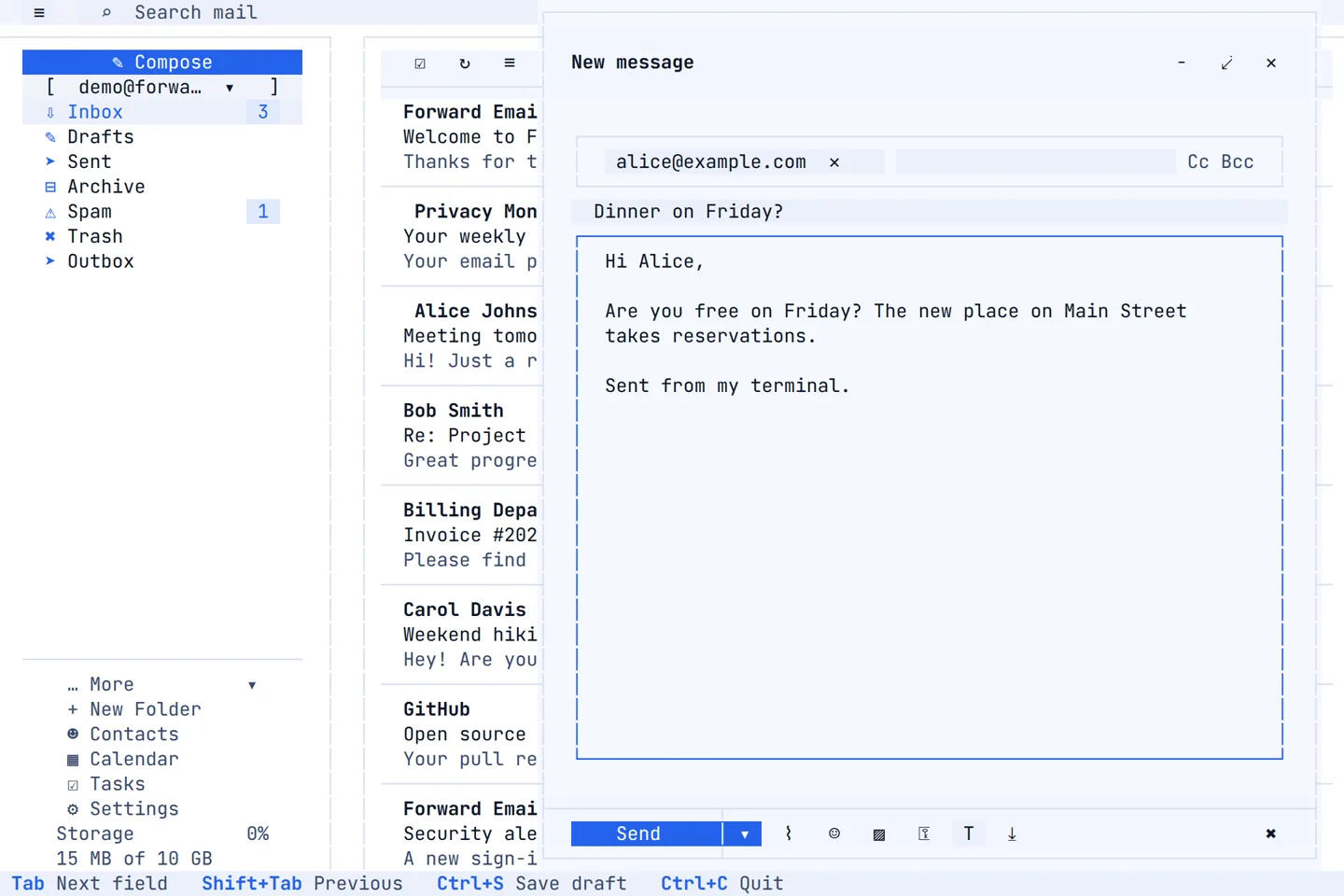Open the Sent folder
Viewport: 1344px width, 896px height.
click(162, 161)
